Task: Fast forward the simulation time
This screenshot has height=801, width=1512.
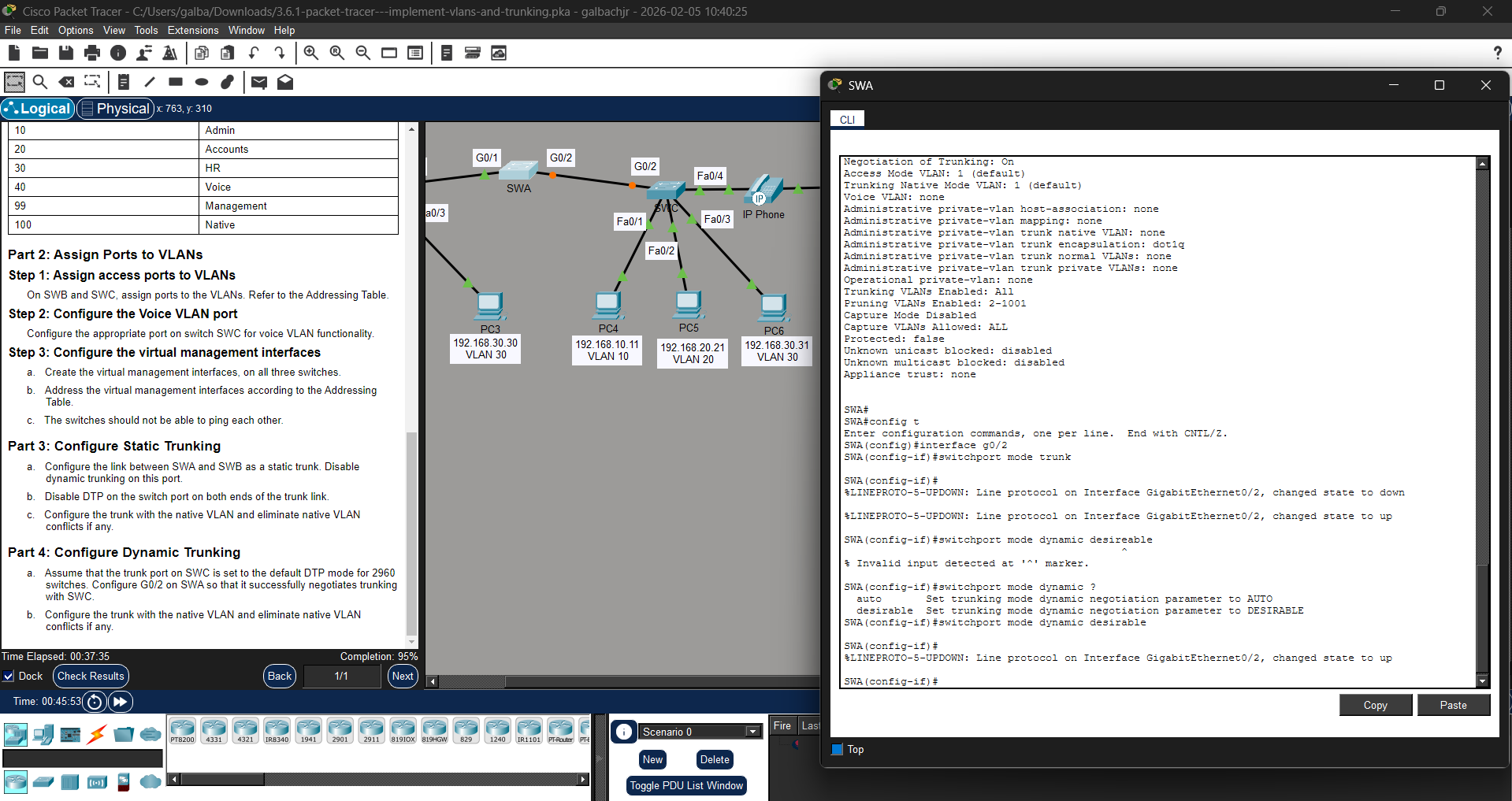Action: [120, 701]
